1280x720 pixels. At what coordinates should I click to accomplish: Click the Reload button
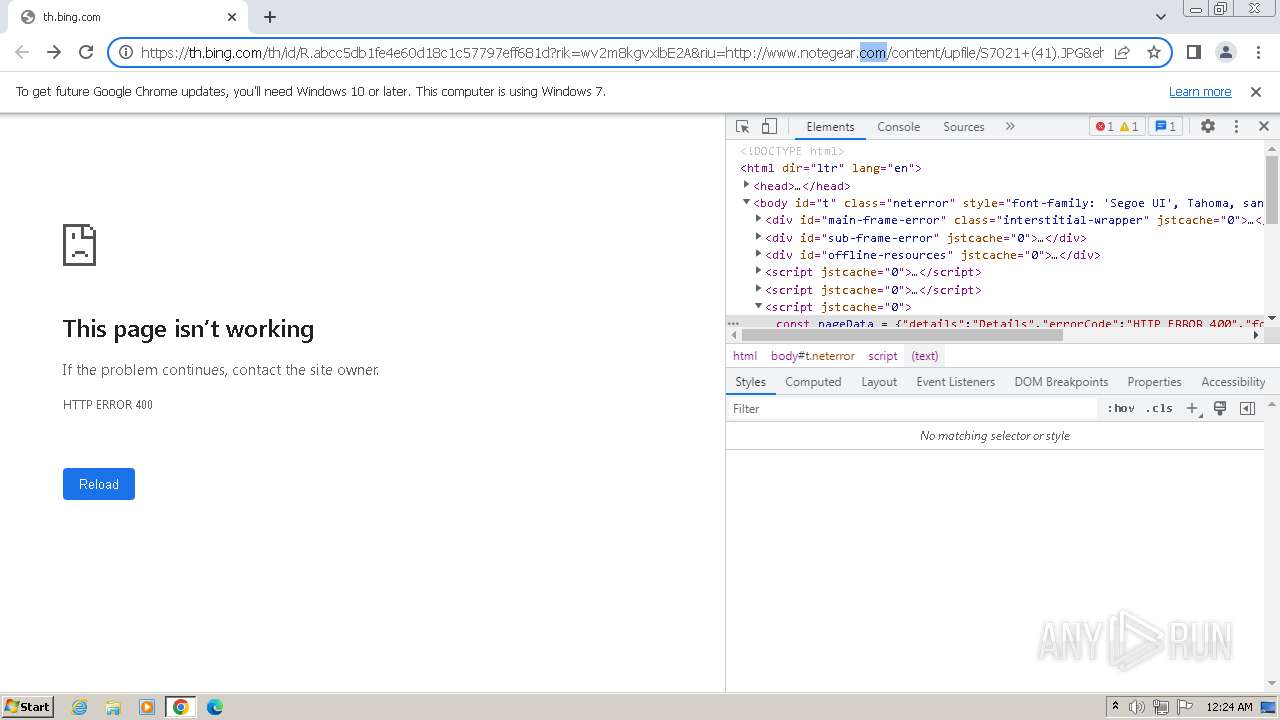99,484
